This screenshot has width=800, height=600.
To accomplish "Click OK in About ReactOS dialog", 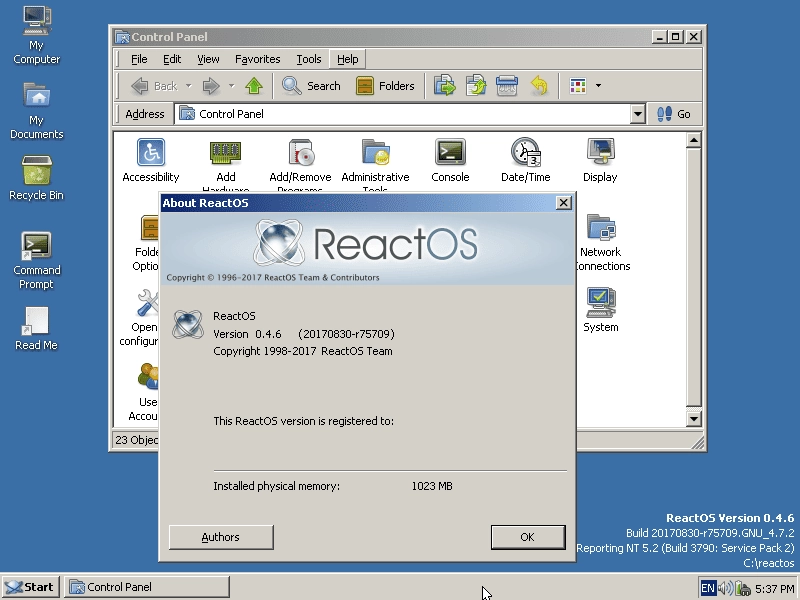I will tap(528, 537).
